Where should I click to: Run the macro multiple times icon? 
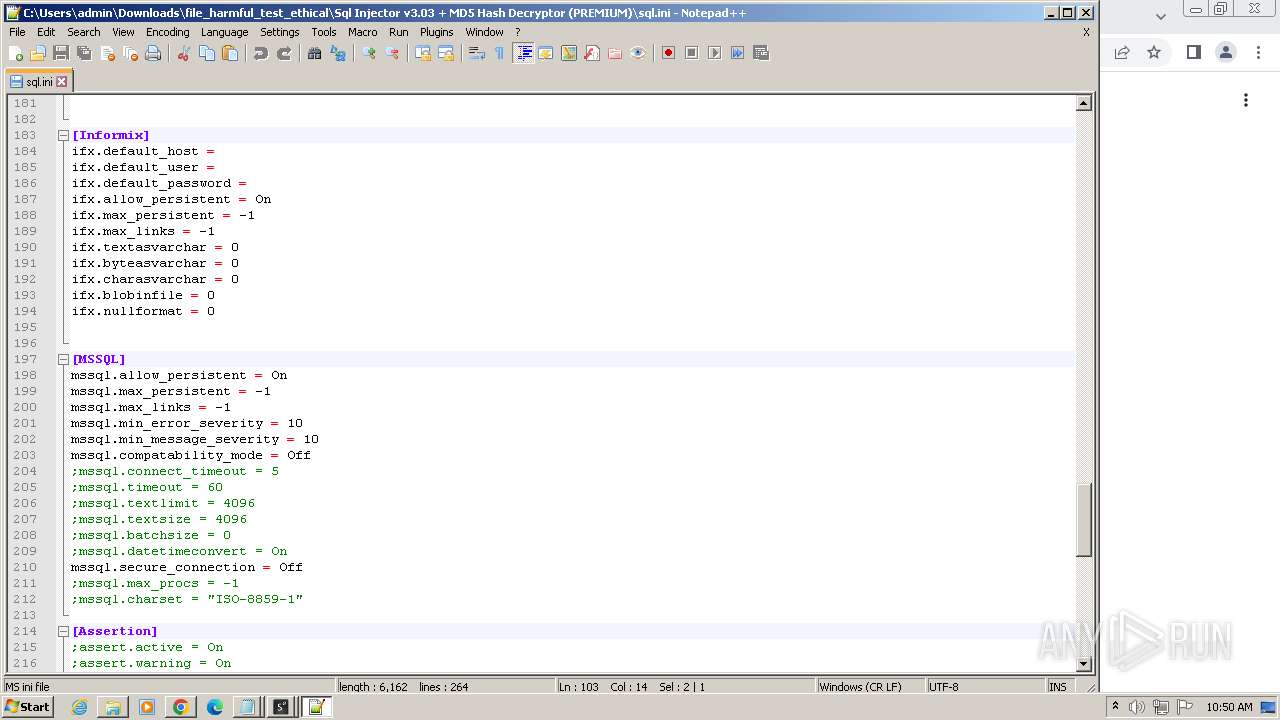click(738, 53)
